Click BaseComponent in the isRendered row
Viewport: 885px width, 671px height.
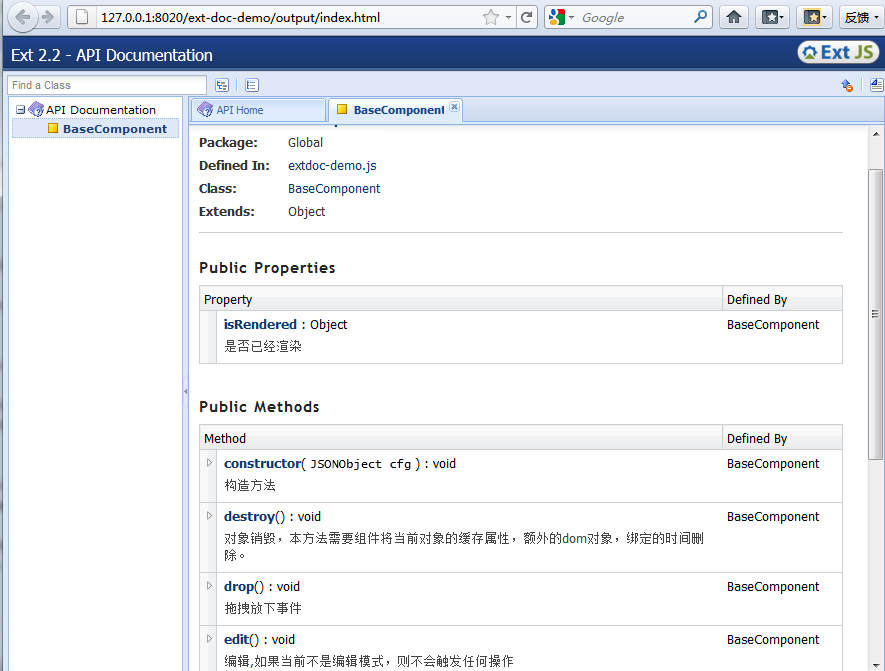coord(773,324)
